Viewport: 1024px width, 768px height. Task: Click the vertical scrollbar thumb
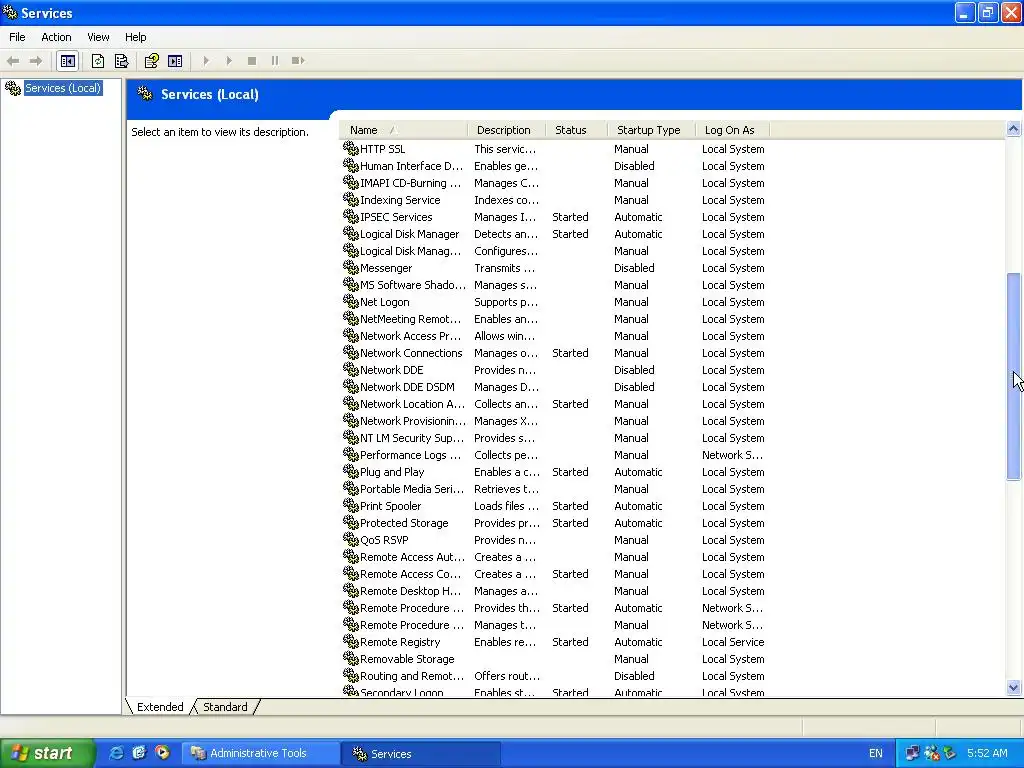point(1013,376)
